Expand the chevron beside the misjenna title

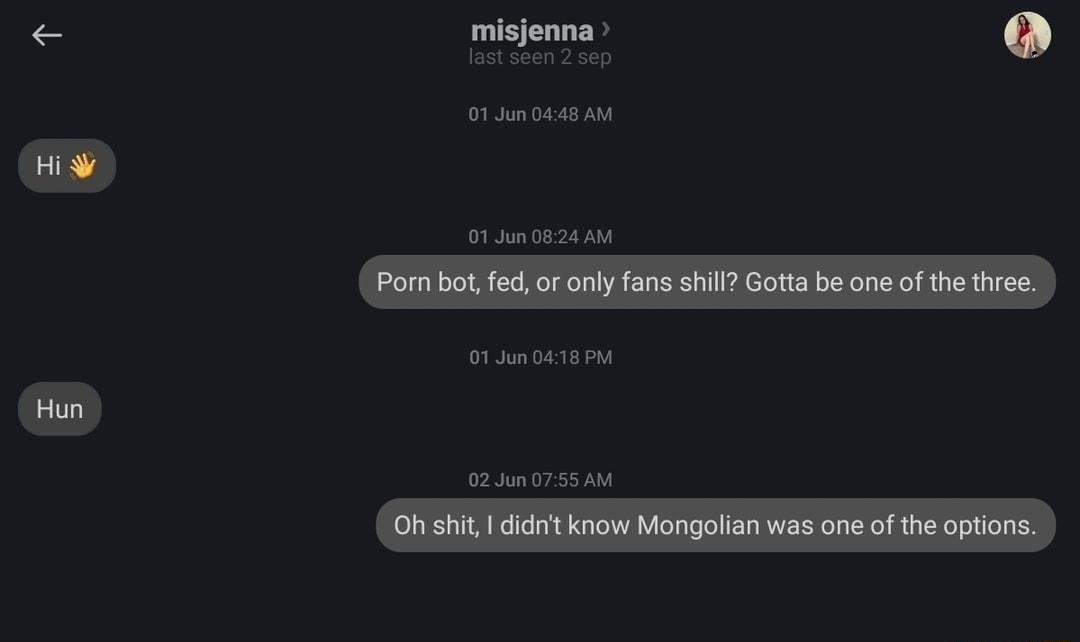pos(605,30)
